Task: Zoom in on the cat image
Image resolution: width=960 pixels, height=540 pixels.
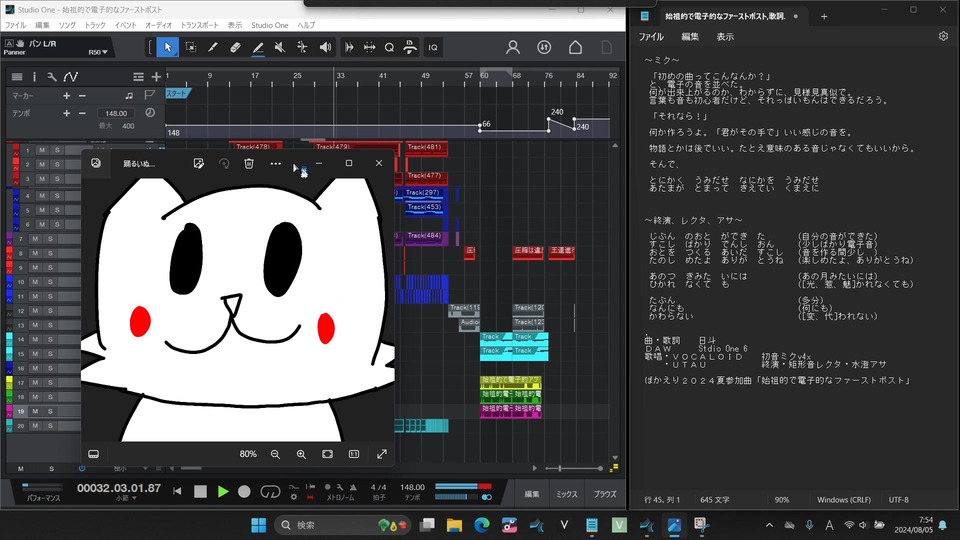Action: click(x=301, y=454)
